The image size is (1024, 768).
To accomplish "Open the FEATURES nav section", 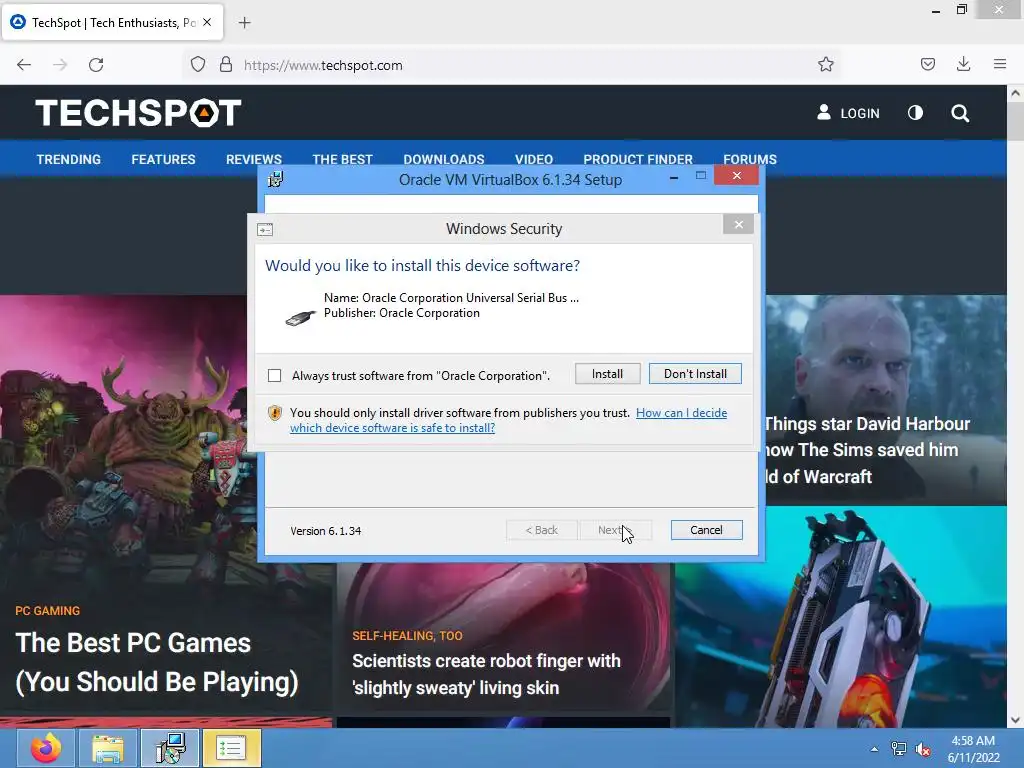I will [163, 159].
